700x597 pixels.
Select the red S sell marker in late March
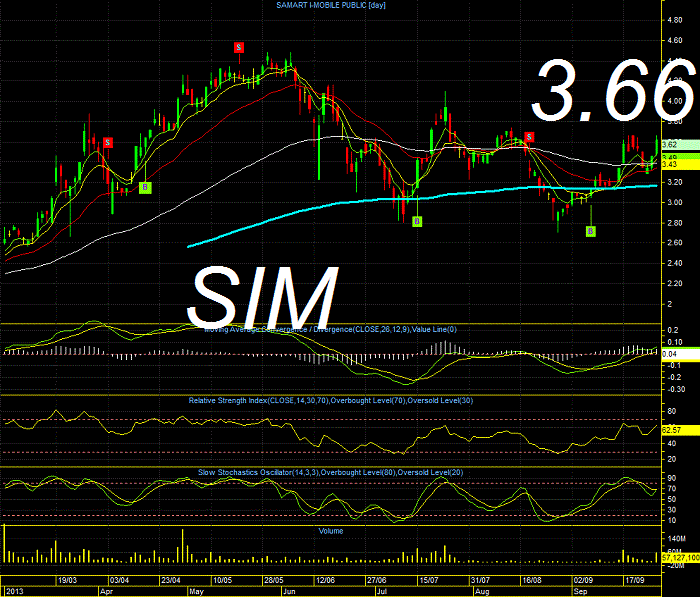108,142
